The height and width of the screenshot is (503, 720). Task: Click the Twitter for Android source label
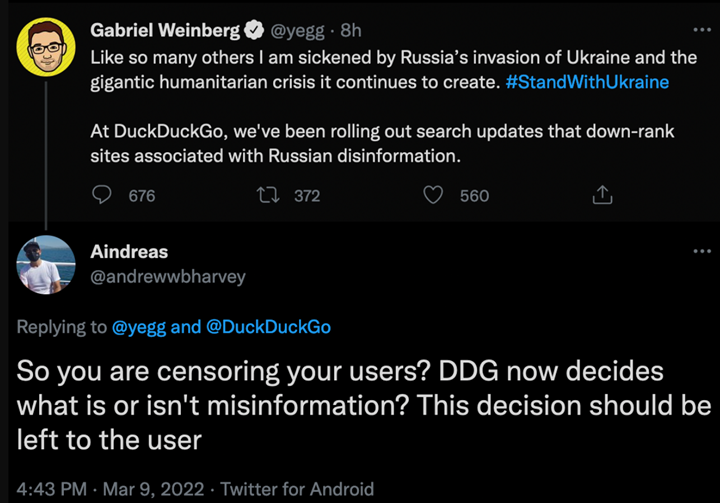(297, 489)
